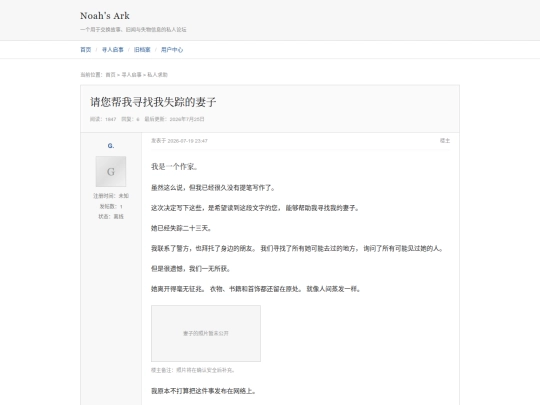Viewport: 540px width, 405px height.
Task: Click the thread title 请您帮我寻找我失踪的妻子
Action: (153, 102)
